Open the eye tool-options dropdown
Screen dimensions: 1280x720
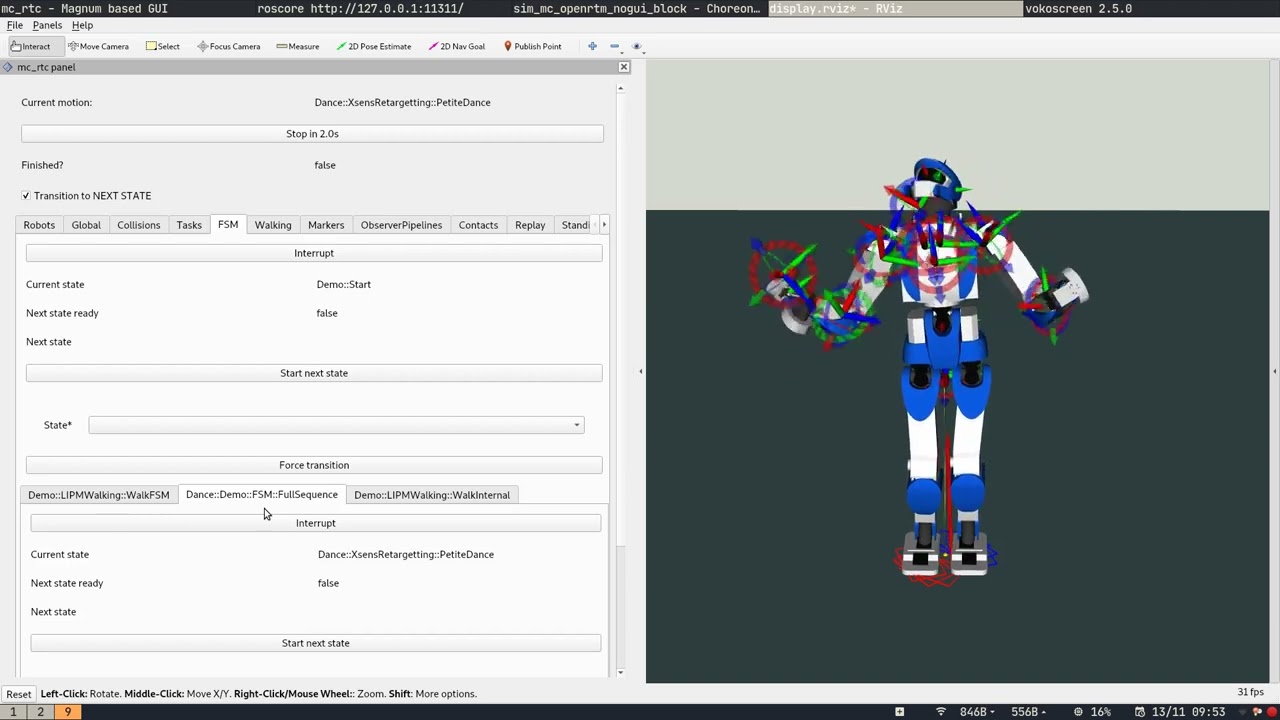click(637, 46)
